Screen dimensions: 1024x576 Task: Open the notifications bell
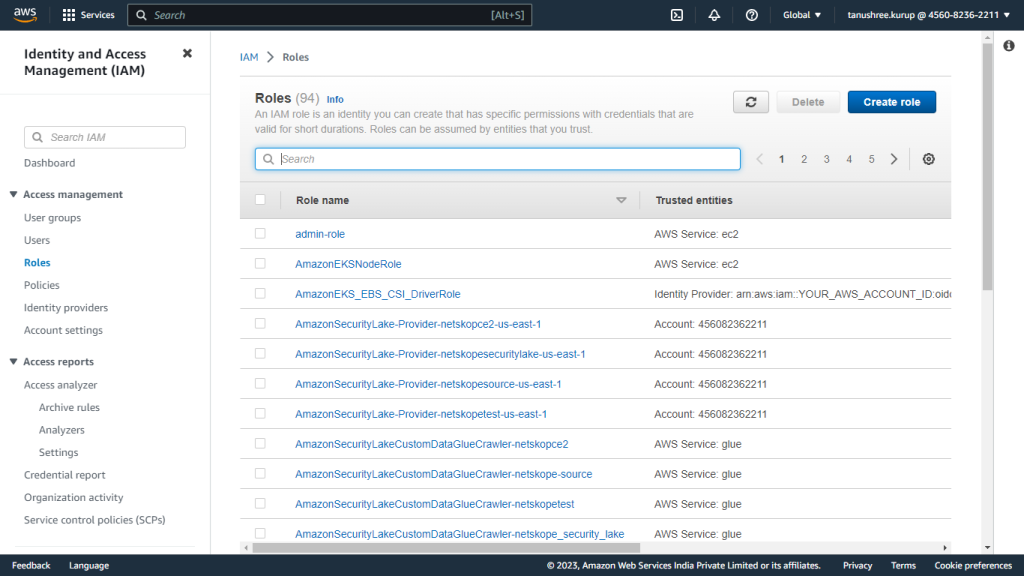[714, 15]
